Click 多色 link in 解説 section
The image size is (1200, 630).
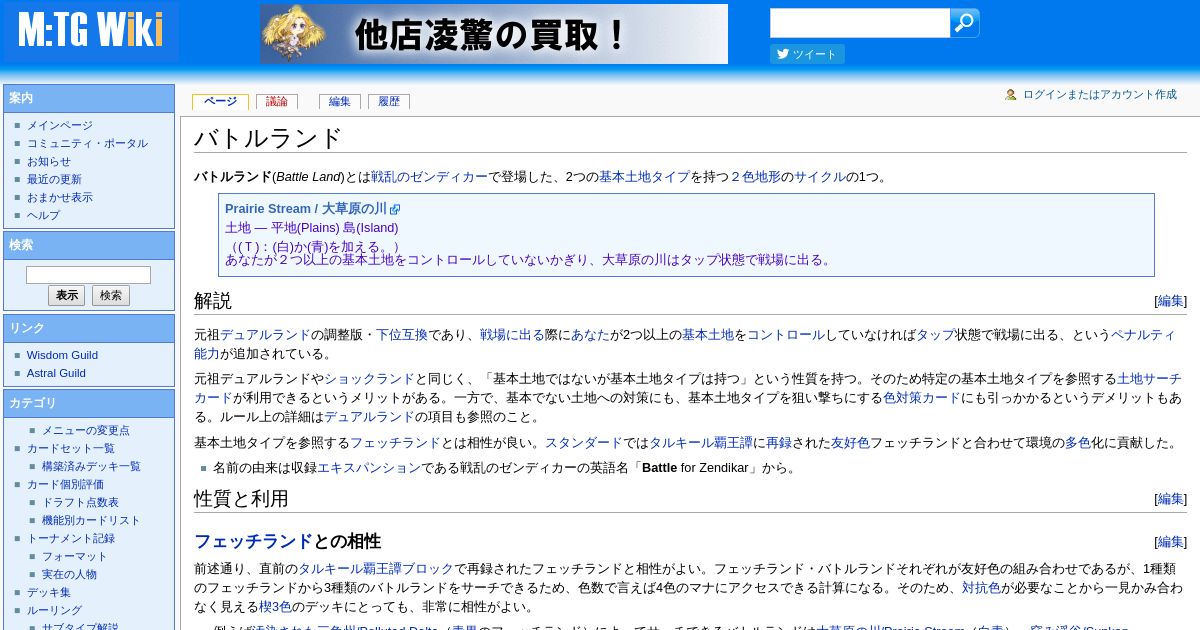(1077, 443)
